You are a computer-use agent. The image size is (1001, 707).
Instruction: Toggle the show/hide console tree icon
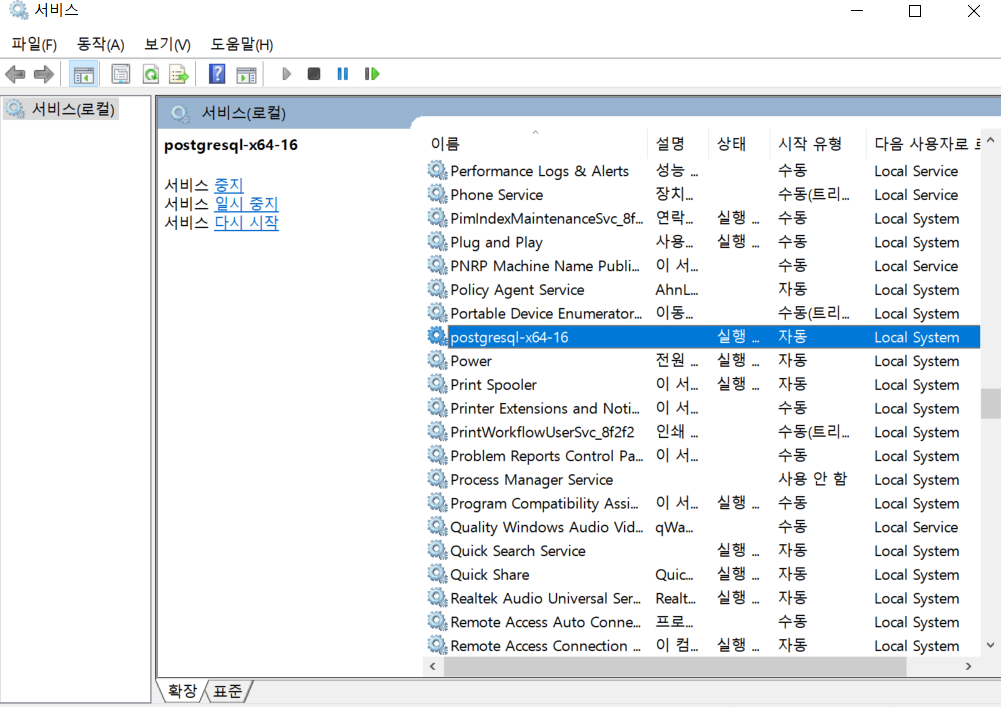[84, 75]
